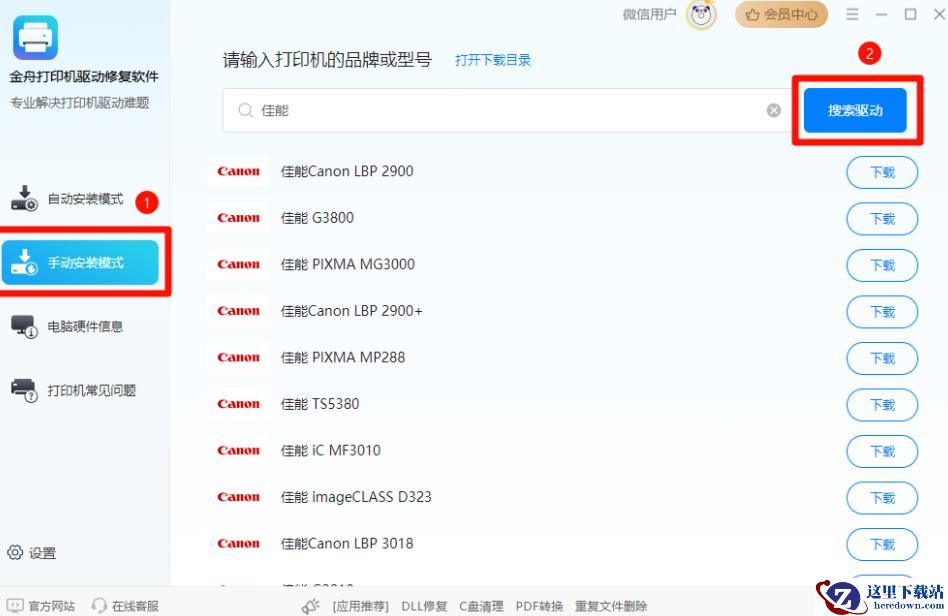Select 手动安装模式 in the sidebar
The width and height of the screenshot is (948, 616).
[80, 262]
